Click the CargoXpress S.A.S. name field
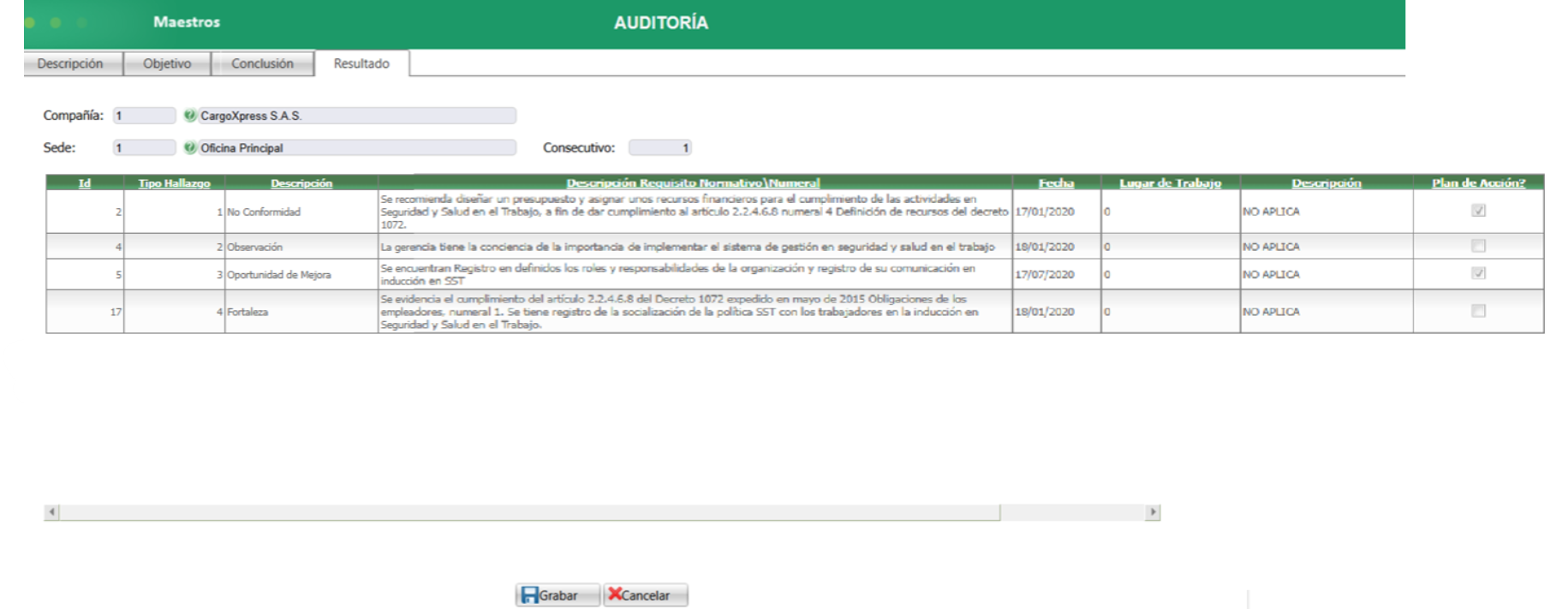Viewport: 1568px width, 609px height. [x=357, y=116]
